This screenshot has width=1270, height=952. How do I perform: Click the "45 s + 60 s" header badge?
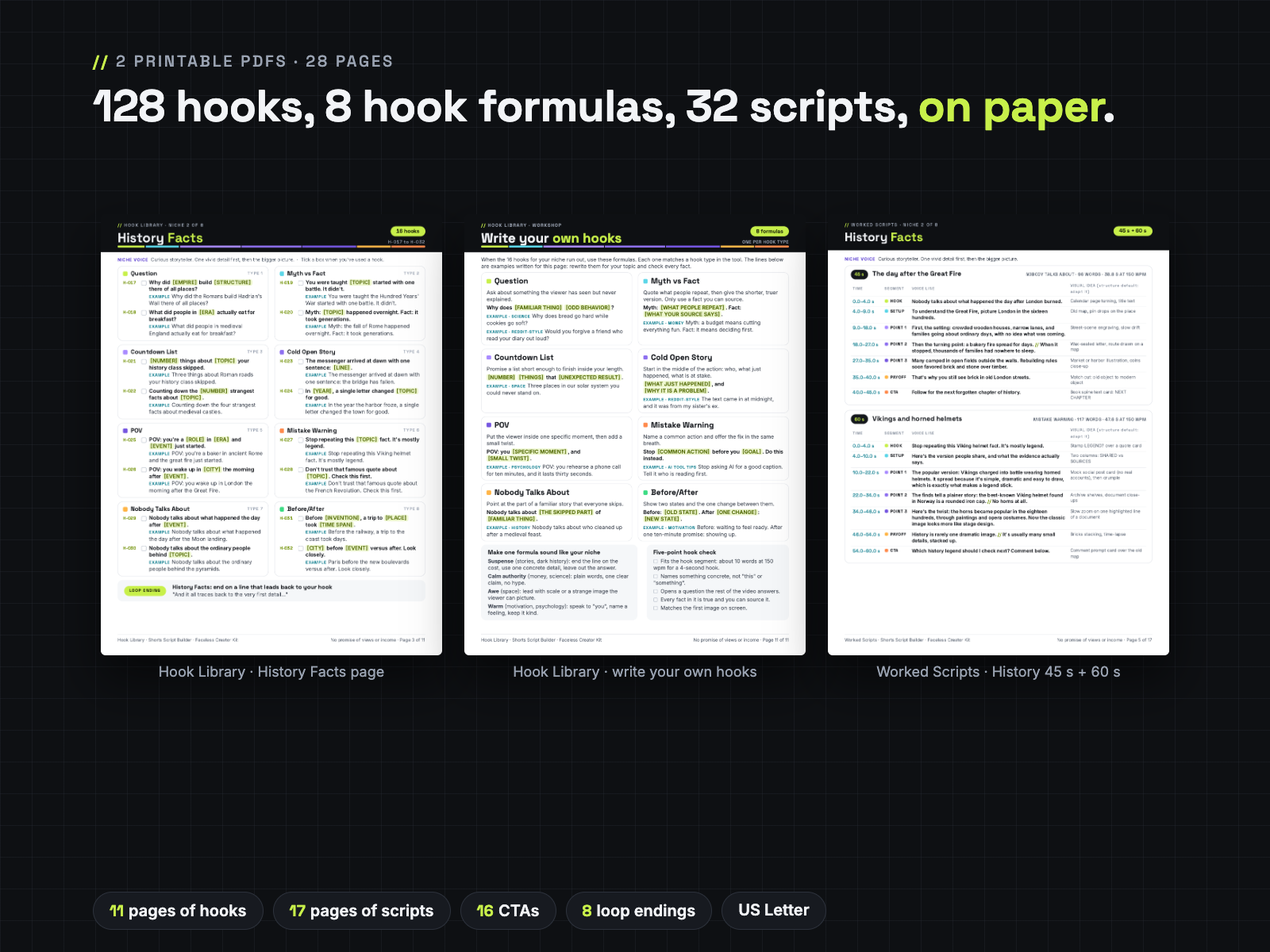(1133, 231)
